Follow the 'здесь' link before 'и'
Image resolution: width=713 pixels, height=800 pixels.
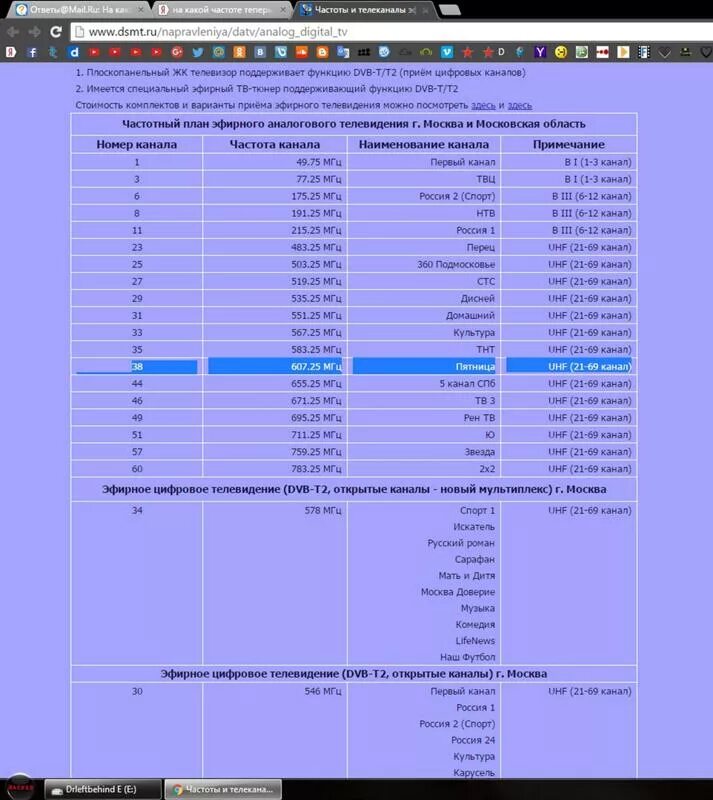[x=483, y=106]
